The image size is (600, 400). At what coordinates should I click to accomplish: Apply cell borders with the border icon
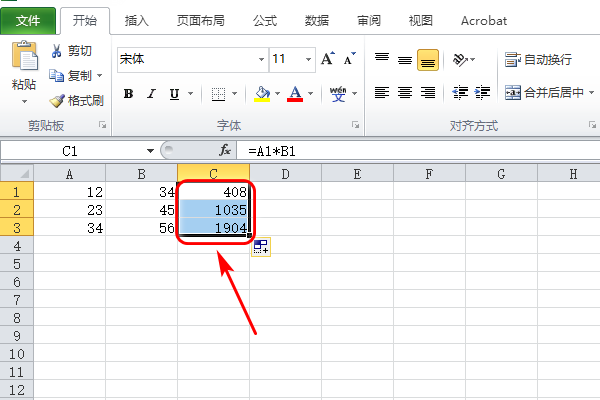[x=218, y=94]
